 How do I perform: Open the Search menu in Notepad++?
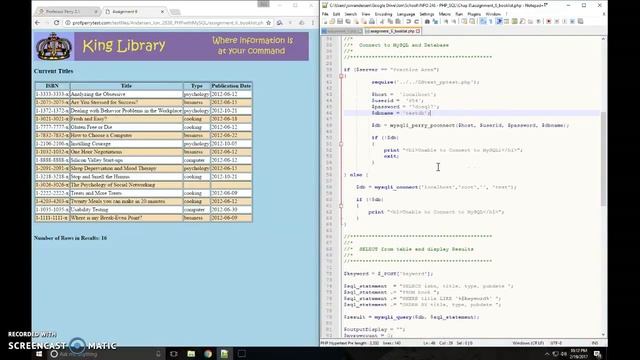click(351, 14)
